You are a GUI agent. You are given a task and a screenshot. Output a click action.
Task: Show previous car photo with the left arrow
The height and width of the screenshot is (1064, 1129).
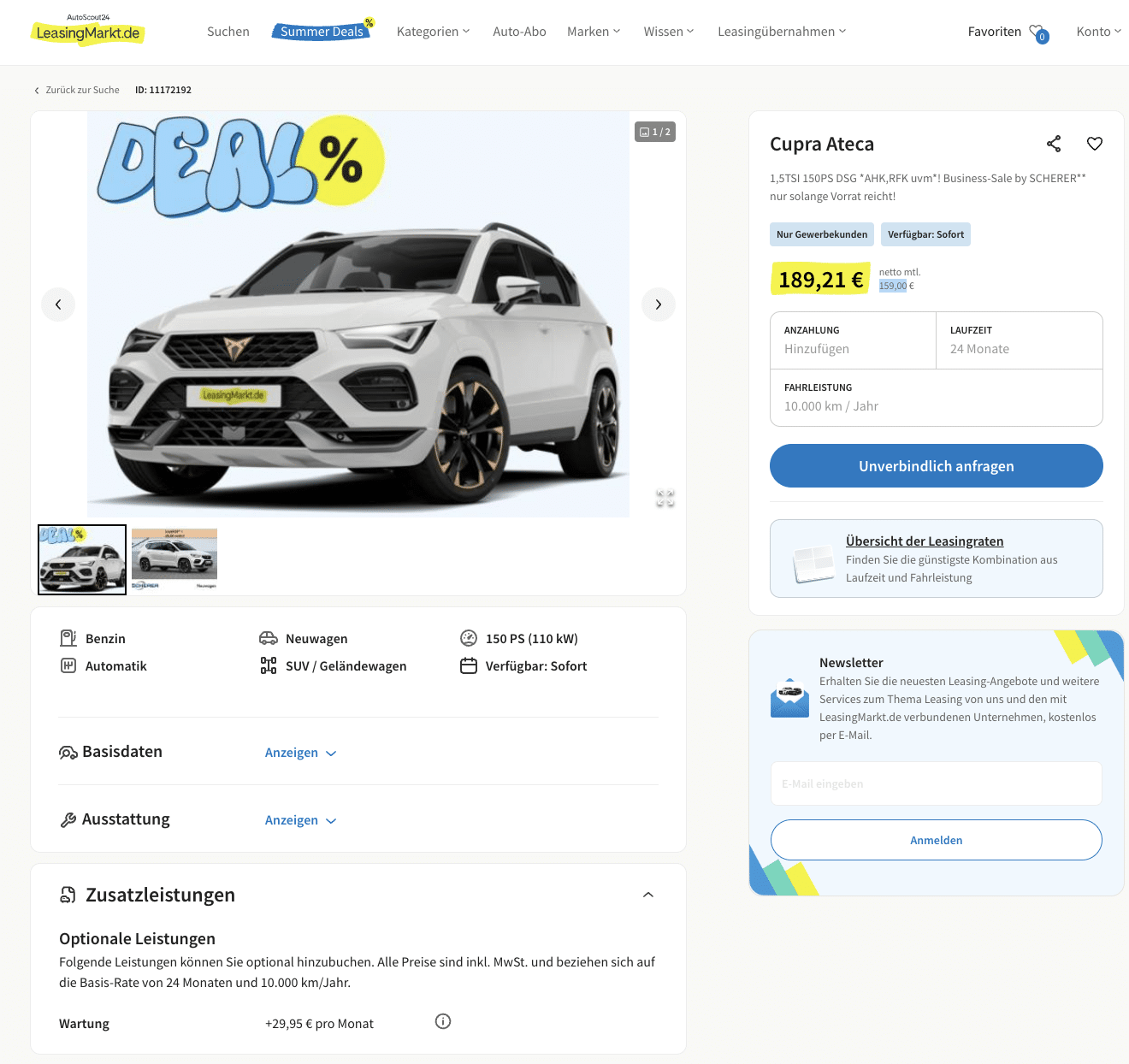58,304
